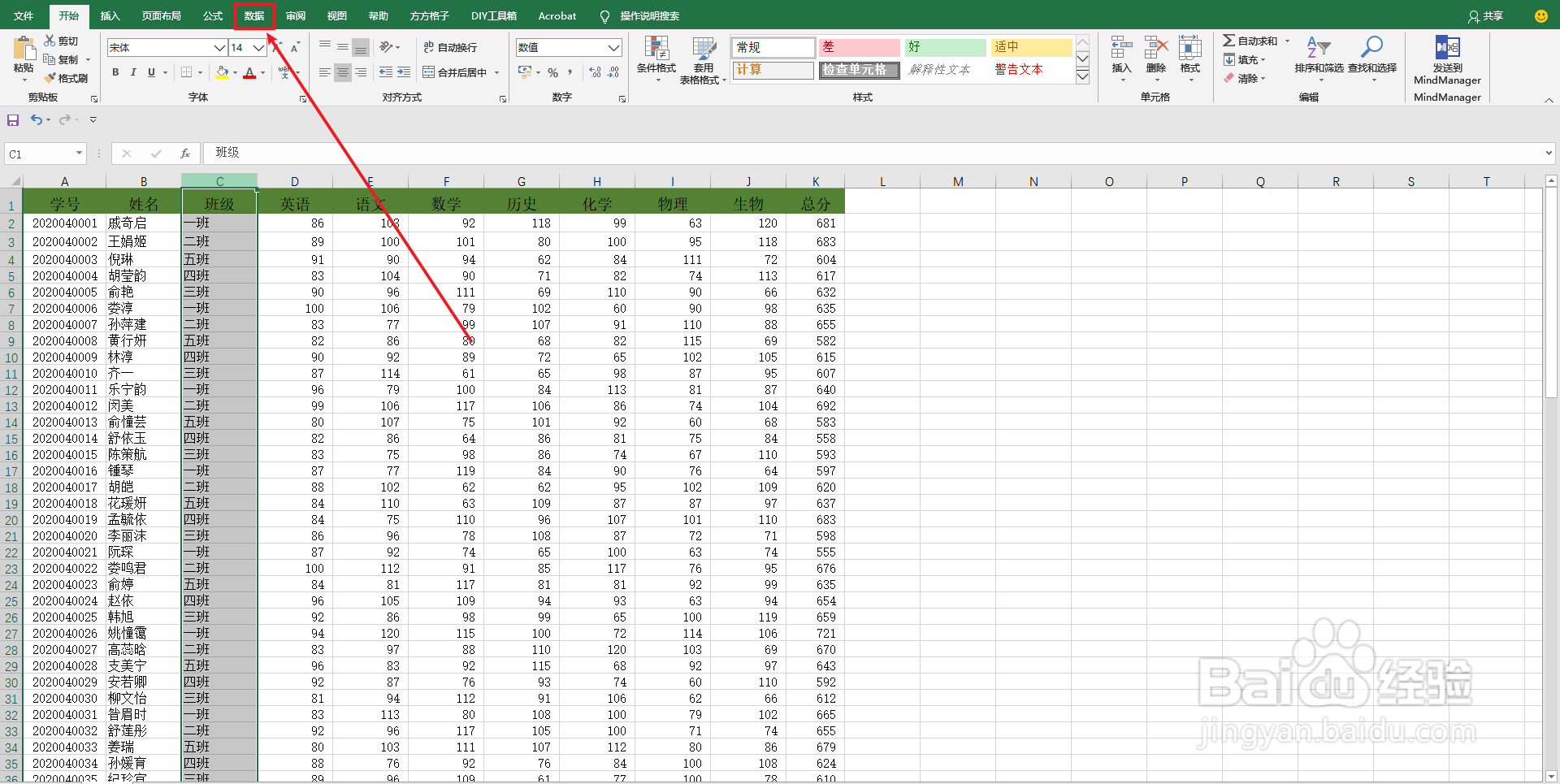Open the number format dropdown (数值)
This screenshot has width=1560, height=784.
click(x=613, y=47)
